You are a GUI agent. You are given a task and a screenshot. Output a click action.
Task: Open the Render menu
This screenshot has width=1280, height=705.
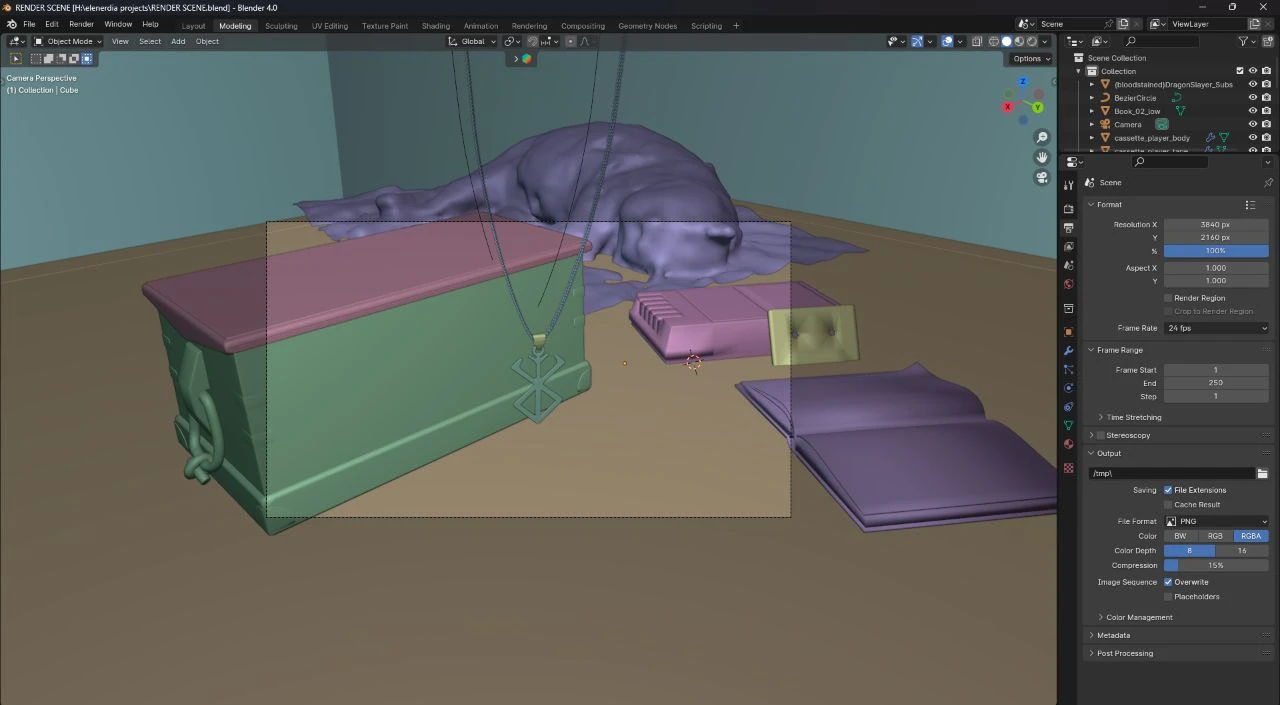[81, 24]
